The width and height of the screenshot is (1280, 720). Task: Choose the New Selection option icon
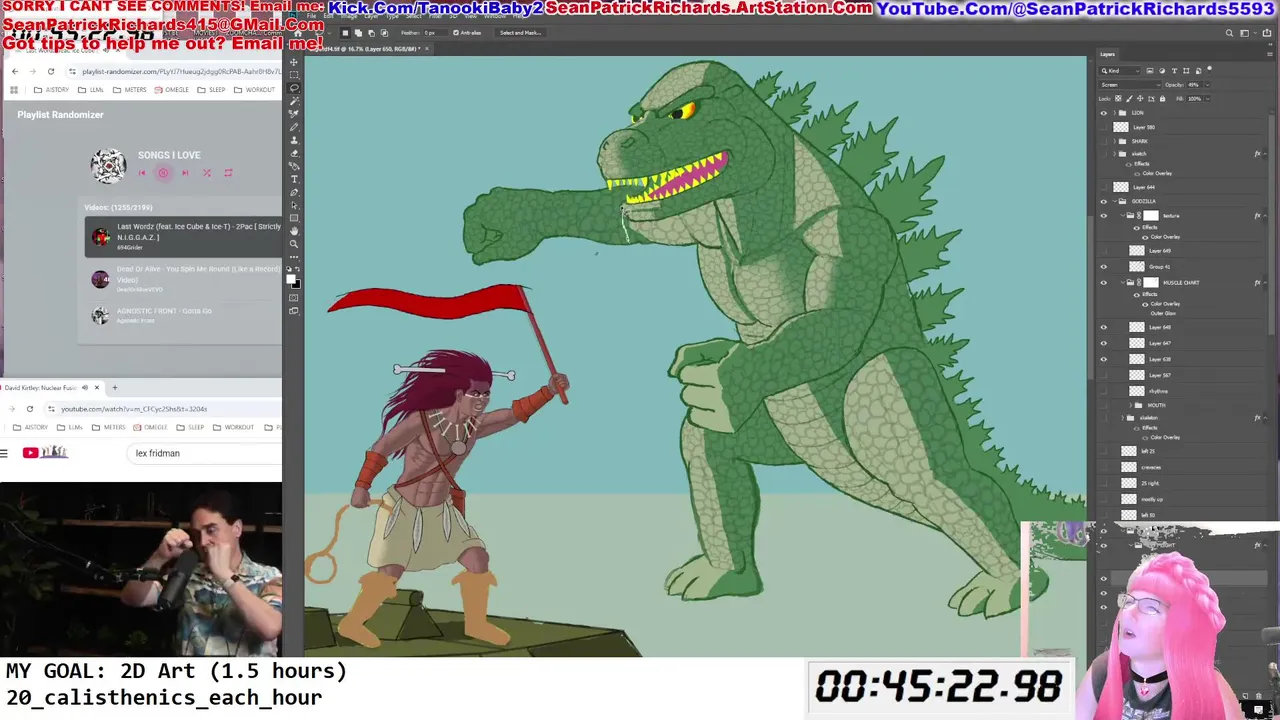(345, 33)
